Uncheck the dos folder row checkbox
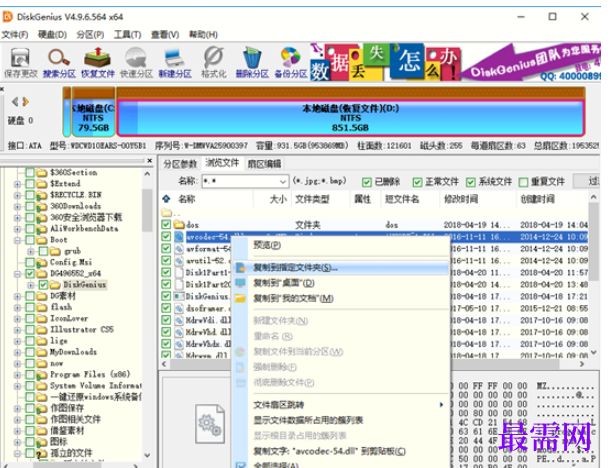 [x=166, y=224]
